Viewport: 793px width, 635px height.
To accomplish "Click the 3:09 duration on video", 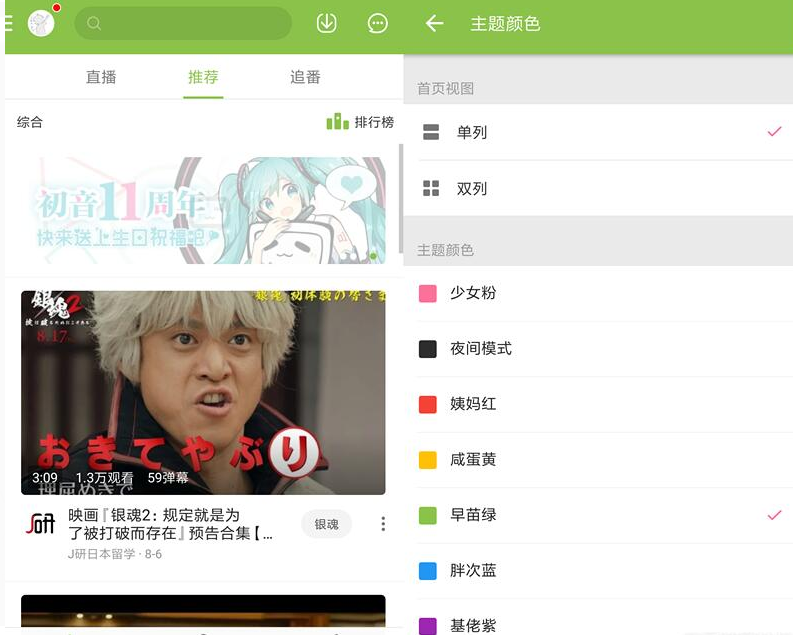I will pyautogui.click(x=45, y=477).
